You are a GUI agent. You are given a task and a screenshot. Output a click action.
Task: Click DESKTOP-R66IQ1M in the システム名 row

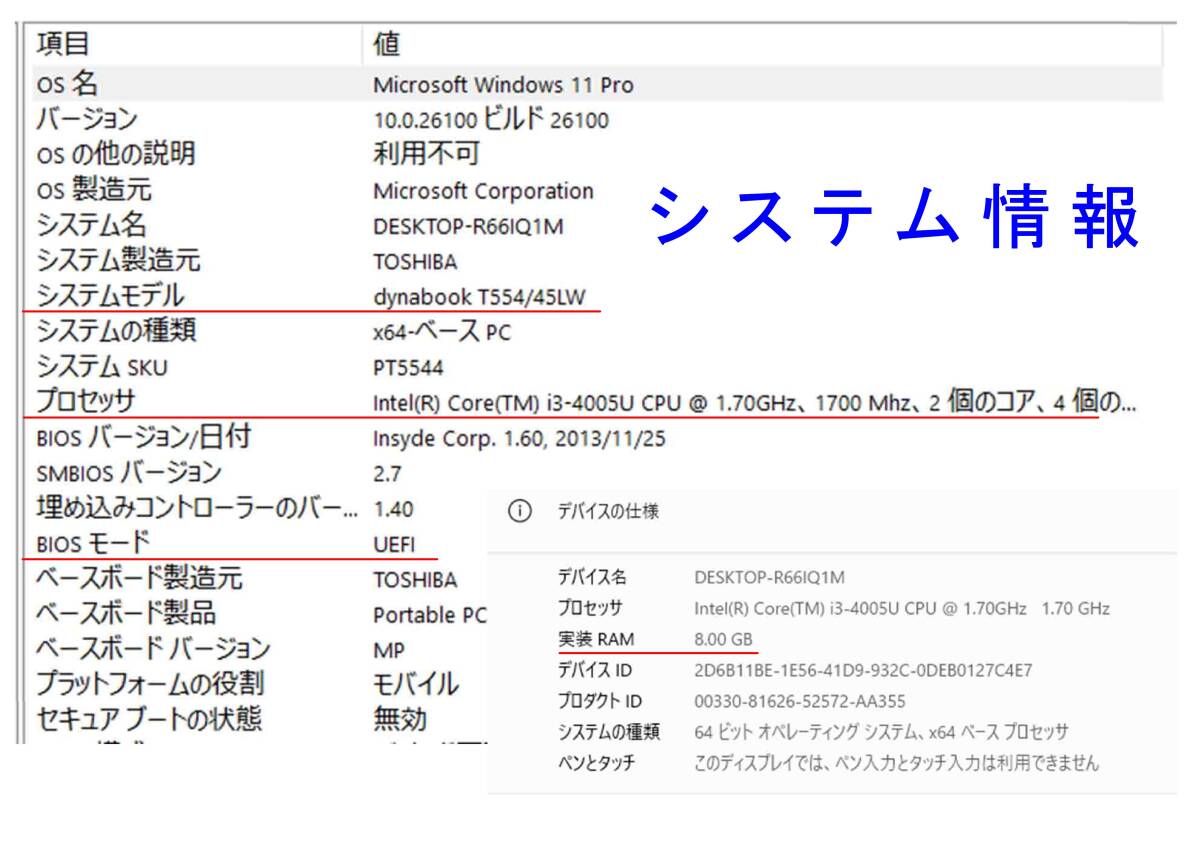point(468,227)
